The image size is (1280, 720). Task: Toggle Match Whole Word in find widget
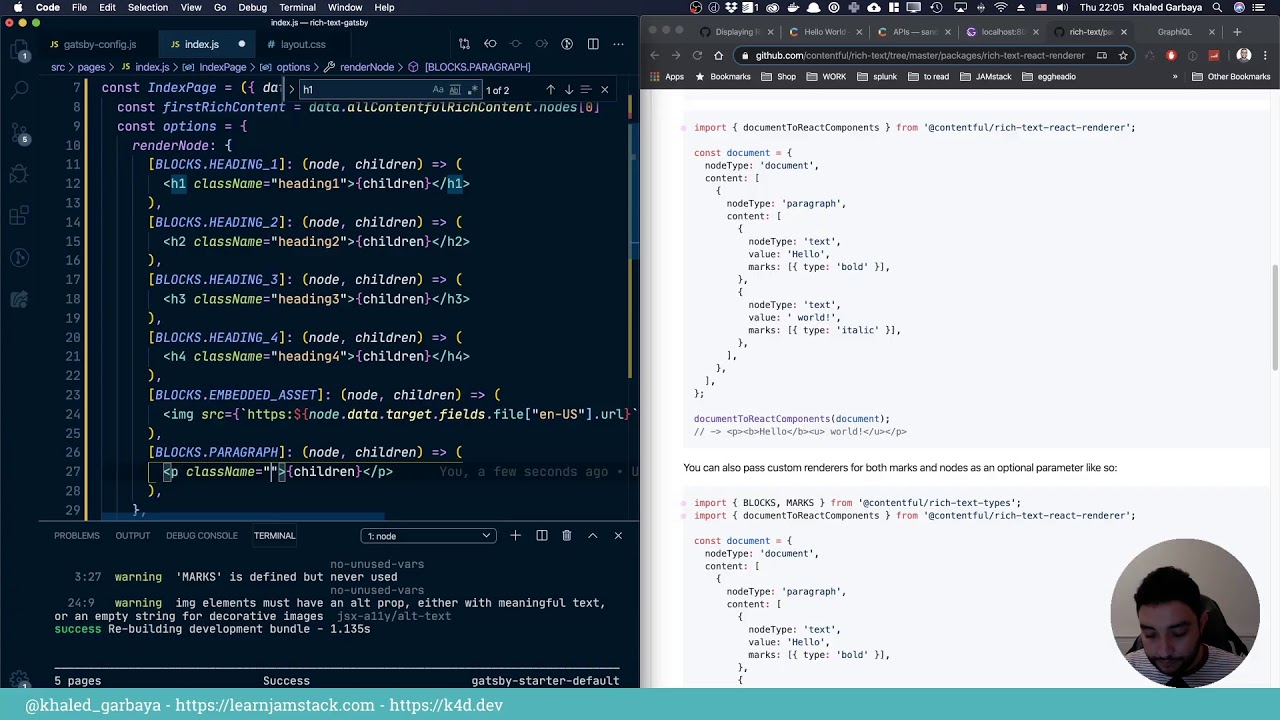click(x=453, y=90)
